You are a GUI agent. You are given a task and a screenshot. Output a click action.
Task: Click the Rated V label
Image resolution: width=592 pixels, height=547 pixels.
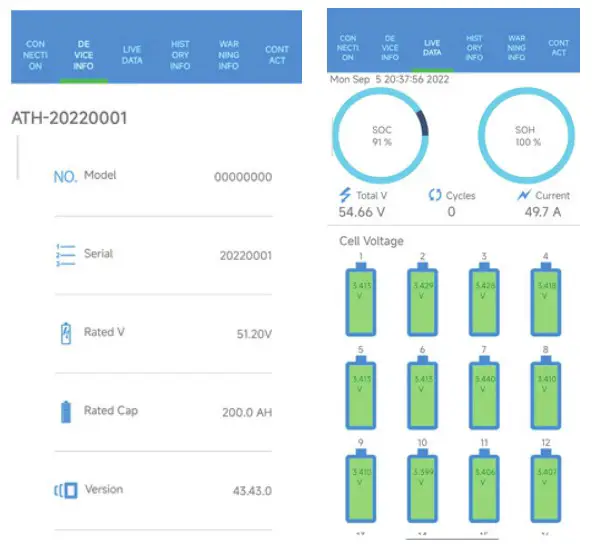tap(104, 332)
